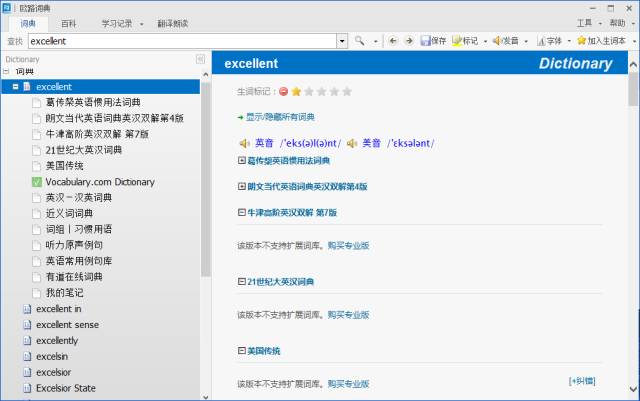This screenshot has height=401, width=640.
Task: Click the excellent sense entry icon
Action: [x=27, y=325]
